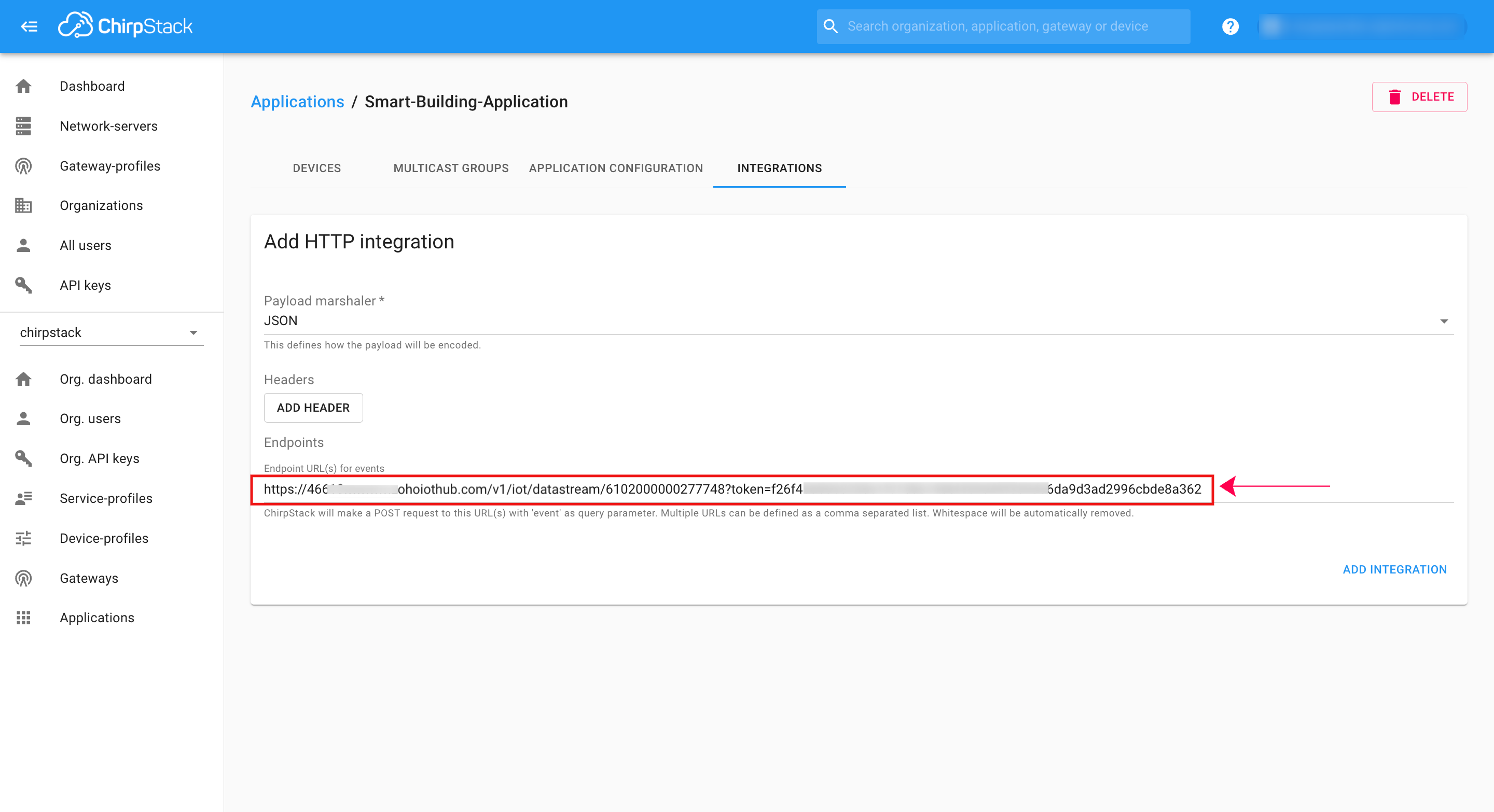Switch to the Devices tab
The image size is (1494, 812).
coord(316,168)
